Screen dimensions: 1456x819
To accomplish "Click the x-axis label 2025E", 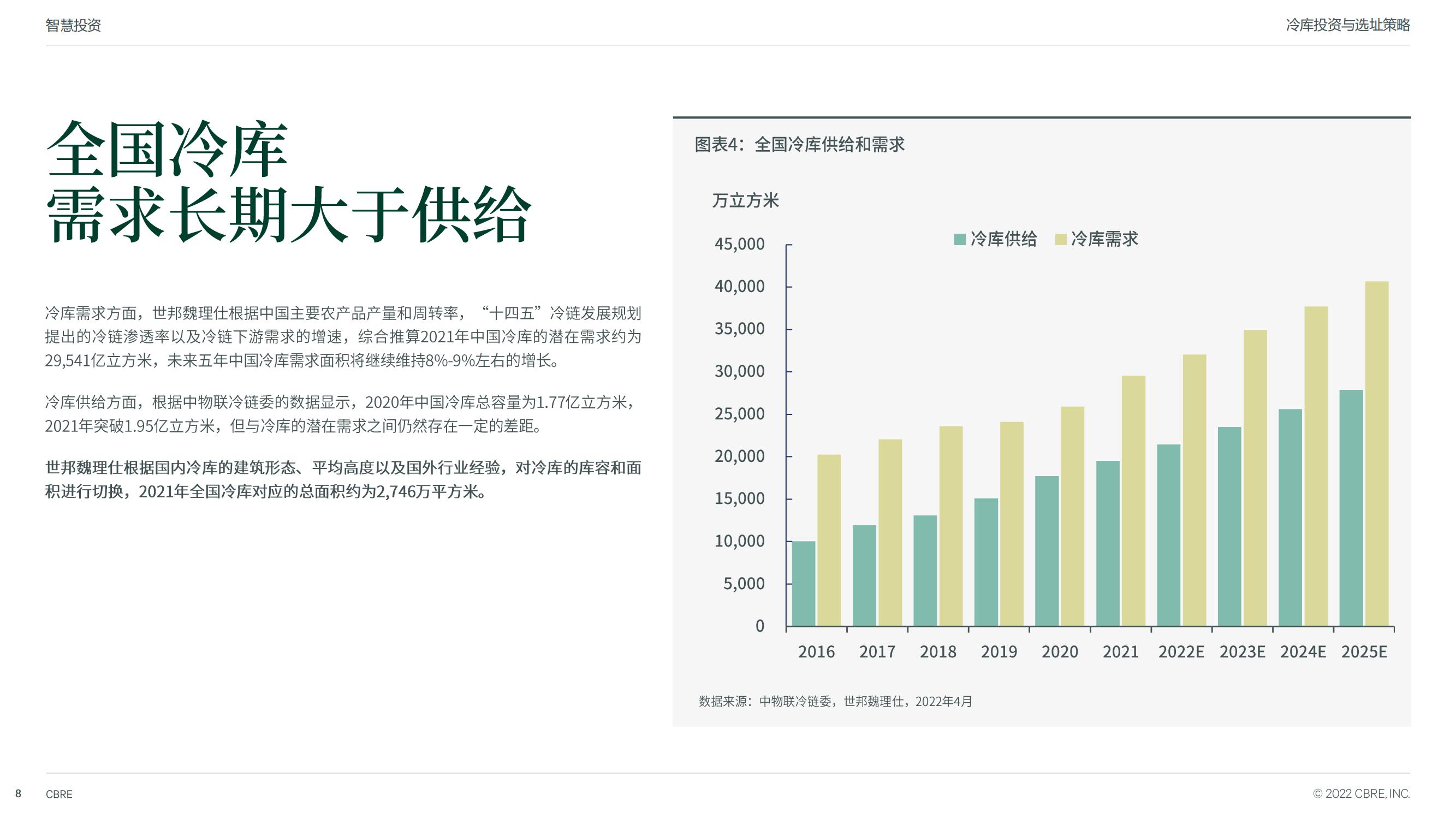I will click(x=1364, y=652).
